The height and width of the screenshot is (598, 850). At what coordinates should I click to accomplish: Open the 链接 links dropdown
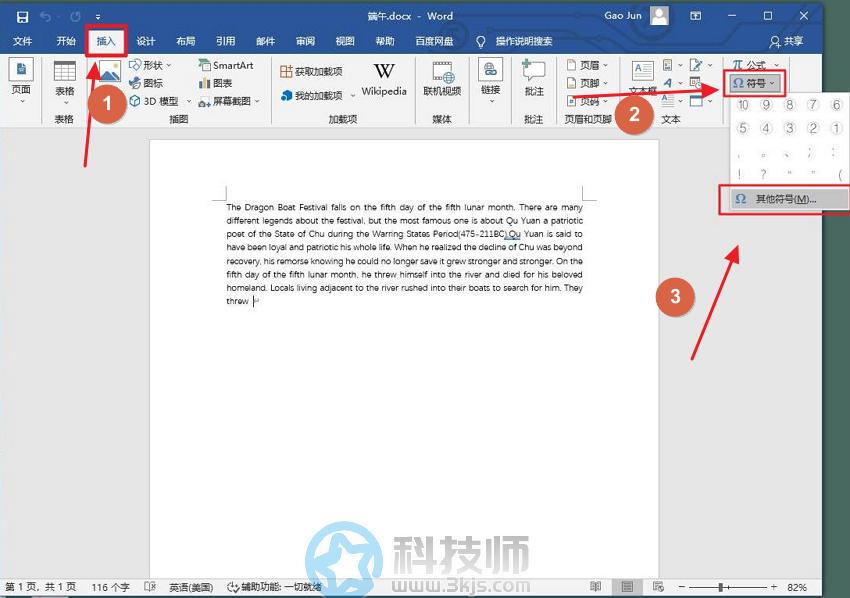[491, 81]
